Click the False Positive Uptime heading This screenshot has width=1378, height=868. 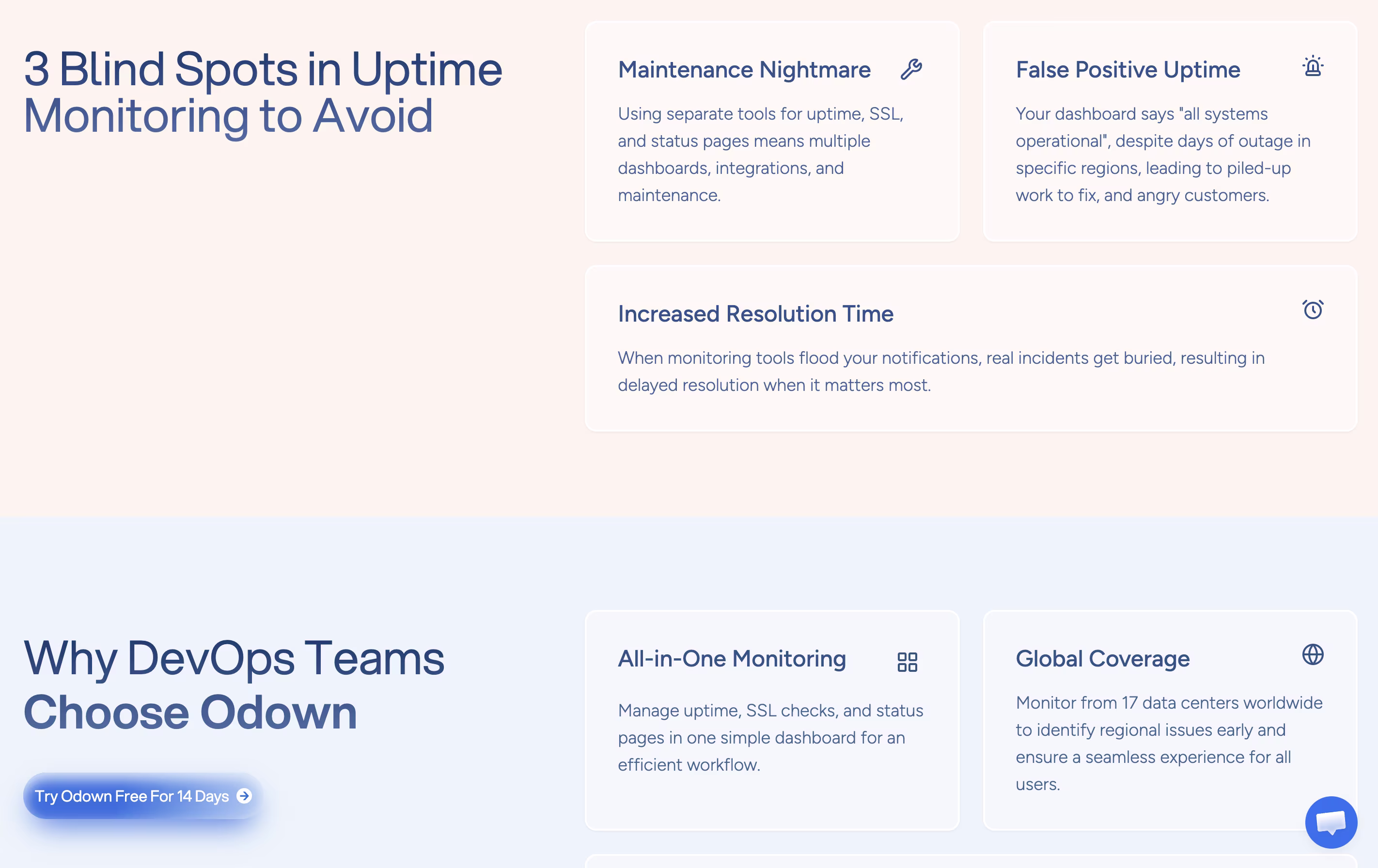point(1128,70)
